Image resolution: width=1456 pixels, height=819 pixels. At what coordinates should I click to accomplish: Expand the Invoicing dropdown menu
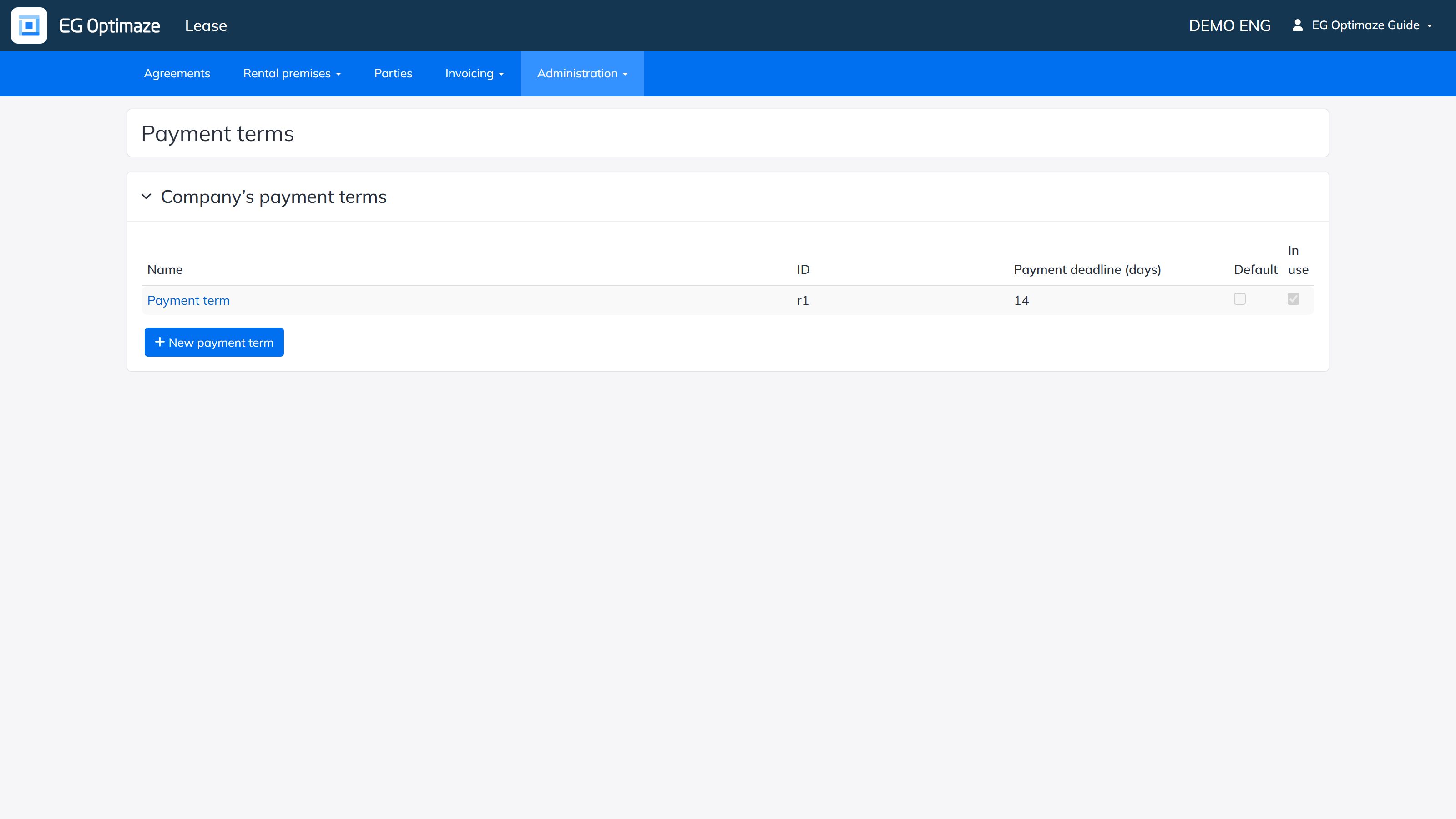click(474, 73)
